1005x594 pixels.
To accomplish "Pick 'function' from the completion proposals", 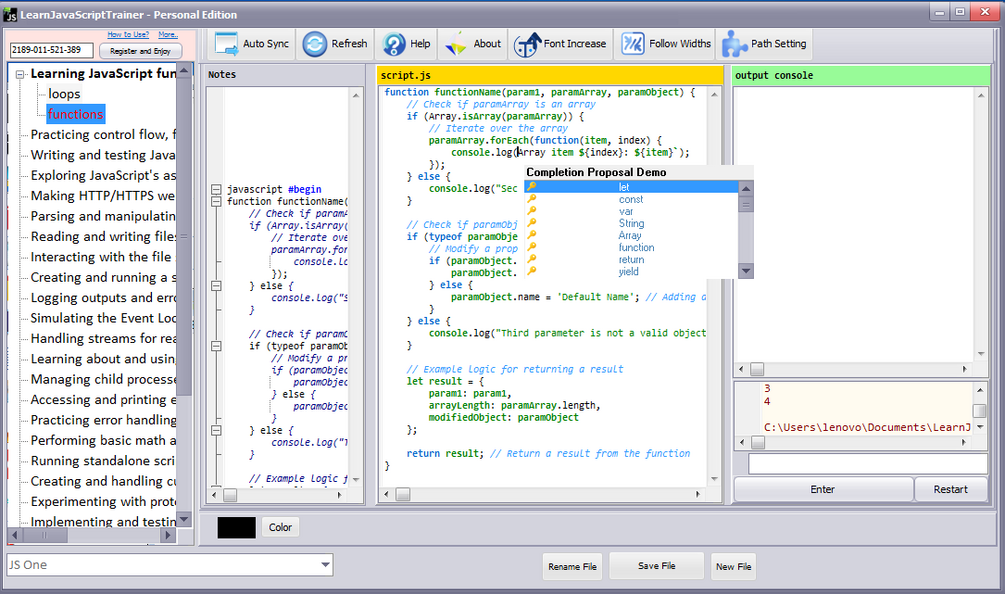I will point(631,247).
